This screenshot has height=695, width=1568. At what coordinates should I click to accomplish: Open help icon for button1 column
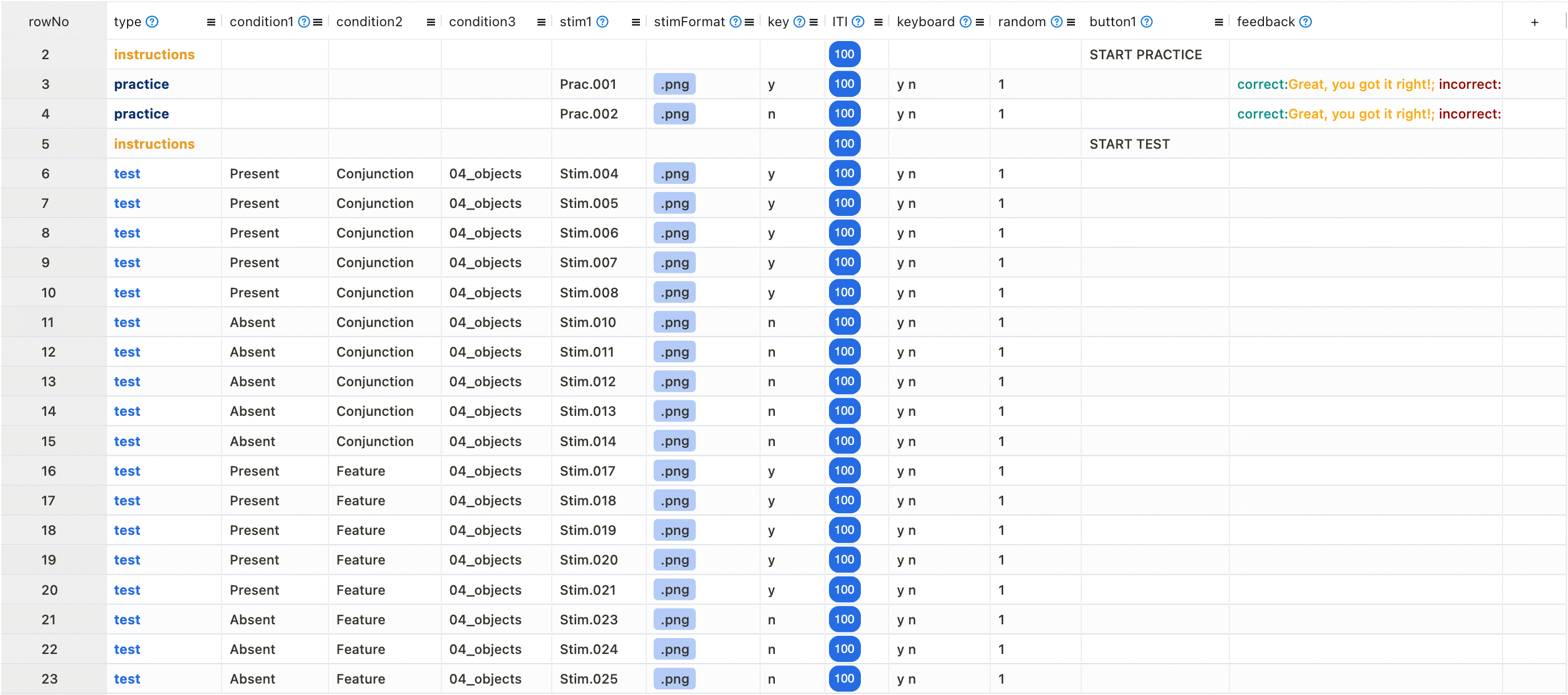click(1146, 22)
